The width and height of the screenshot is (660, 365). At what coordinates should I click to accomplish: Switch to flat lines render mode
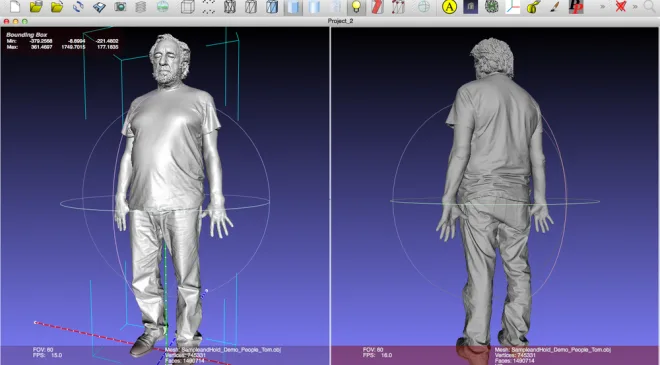[272, 6]
